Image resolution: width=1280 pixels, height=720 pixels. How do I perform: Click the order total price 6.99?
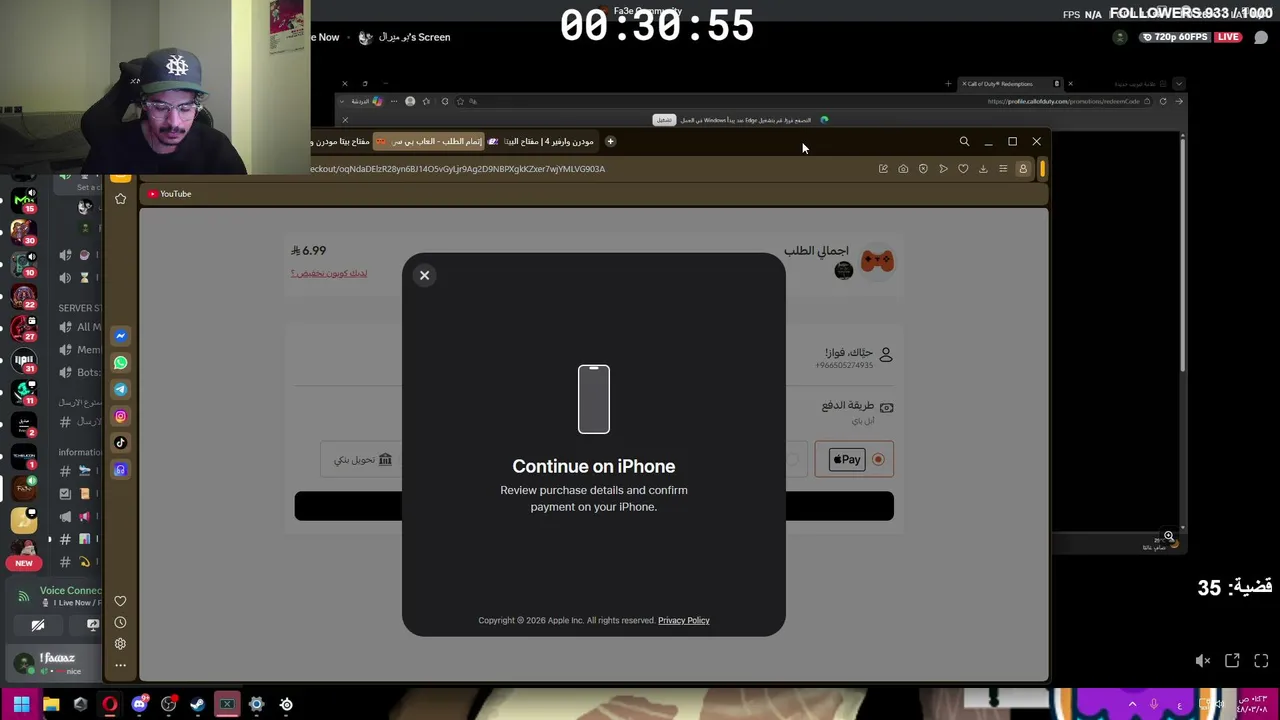click(309, 251)
